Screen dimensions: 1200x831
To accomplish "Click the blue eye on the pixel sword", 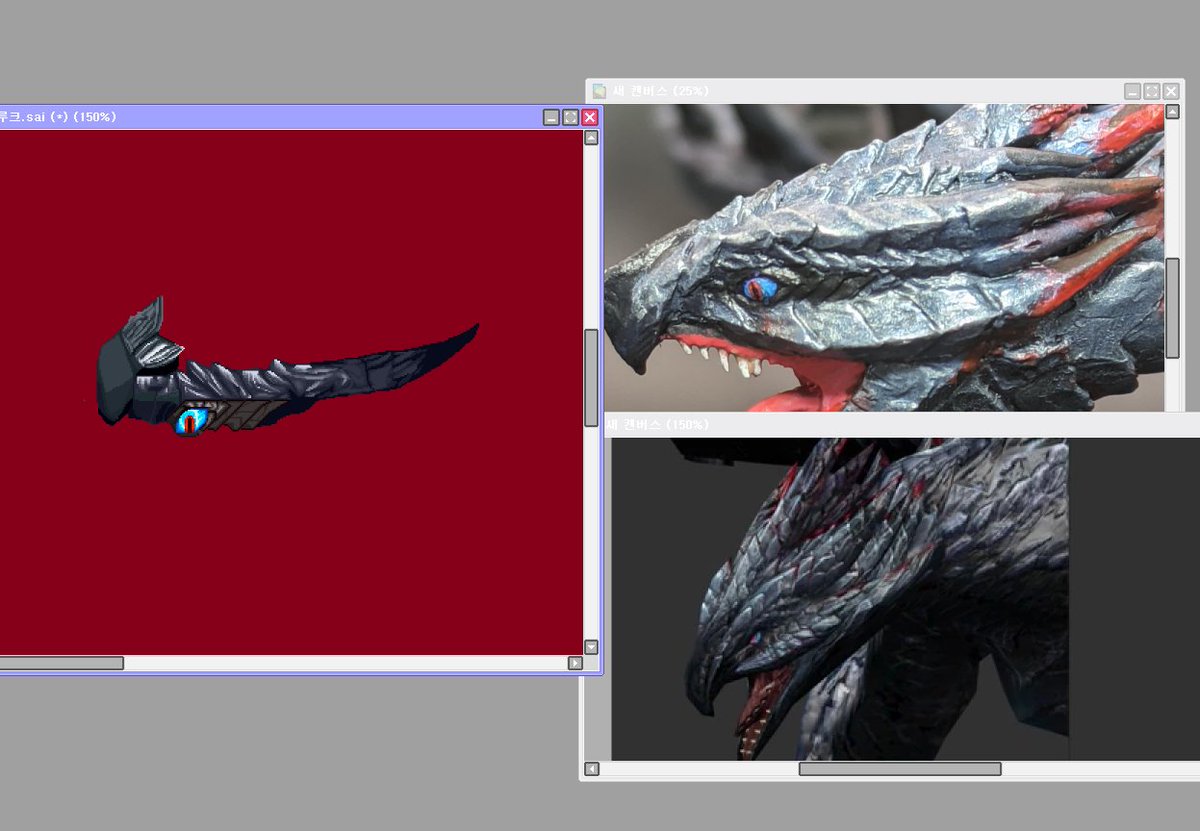I will (189, 422).
